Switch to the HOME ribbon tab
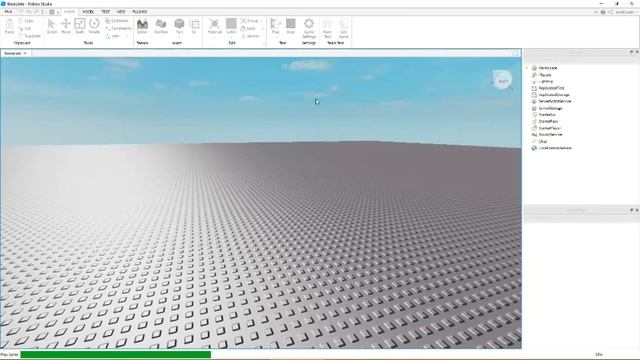Viewport: 640px width, 360px height. [69, 12]
